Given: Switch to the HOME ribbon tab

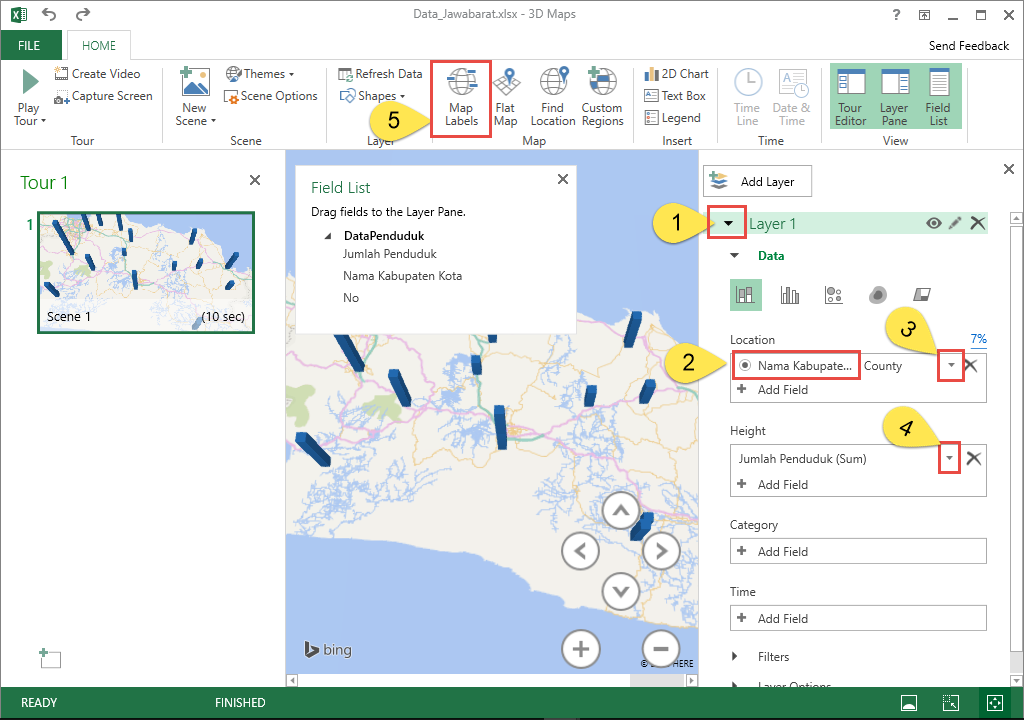Looking at the screenshot, I should pos(98,45).
